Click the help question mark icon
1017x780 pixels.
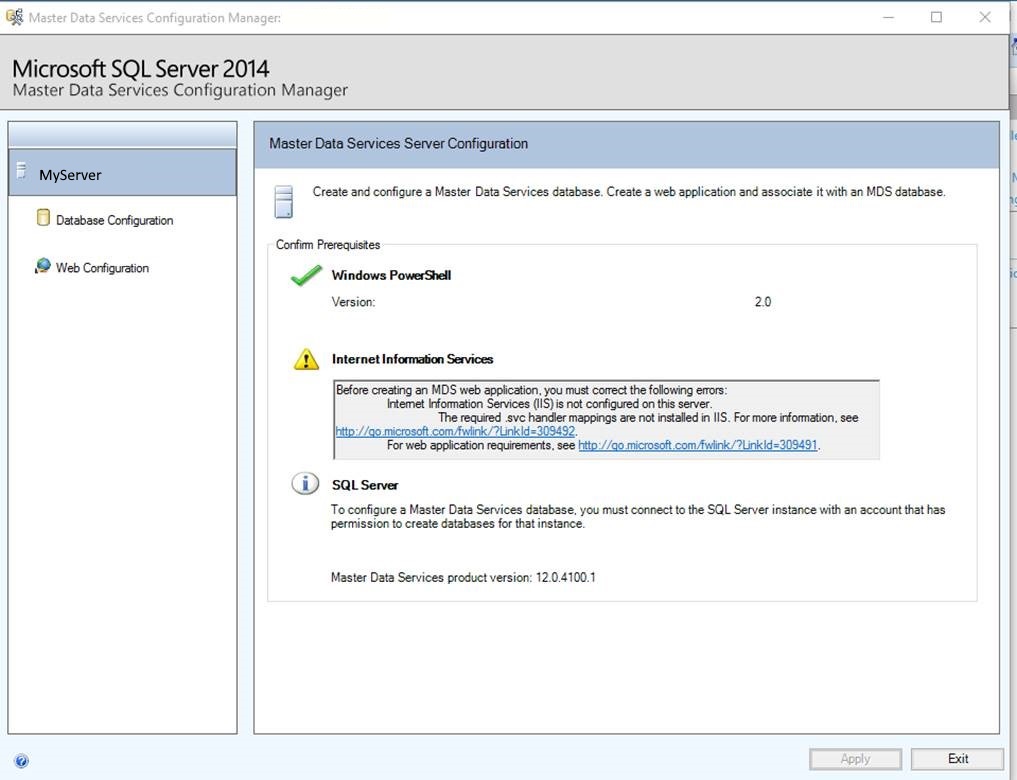coord(21,761)
